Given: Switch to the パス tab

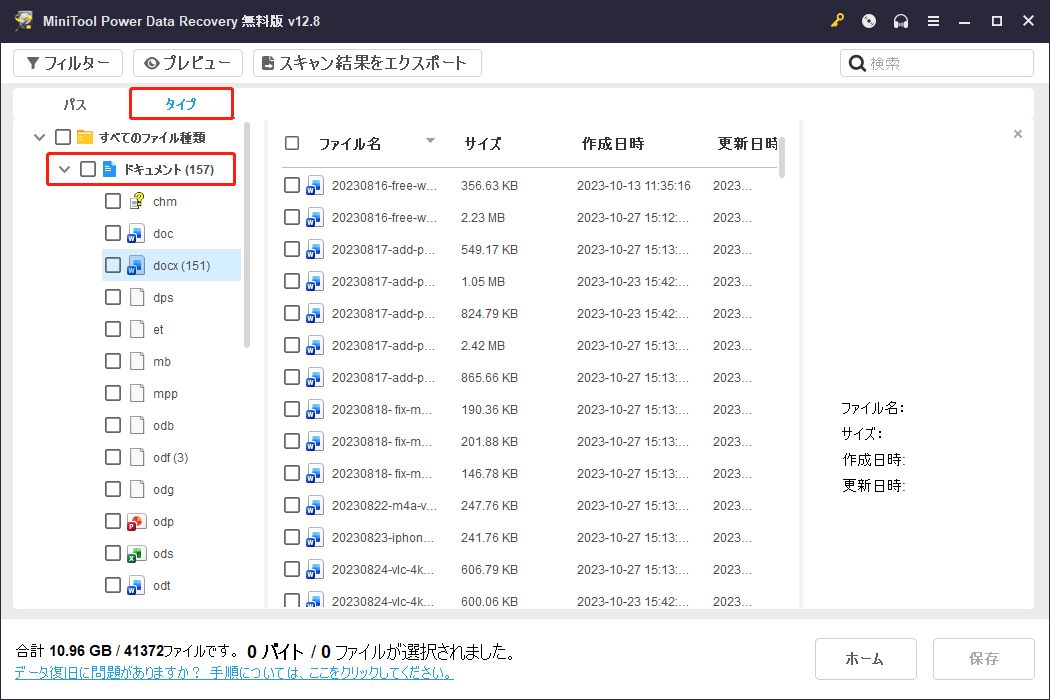Looking at the screenshot, I should pos(74,103).
